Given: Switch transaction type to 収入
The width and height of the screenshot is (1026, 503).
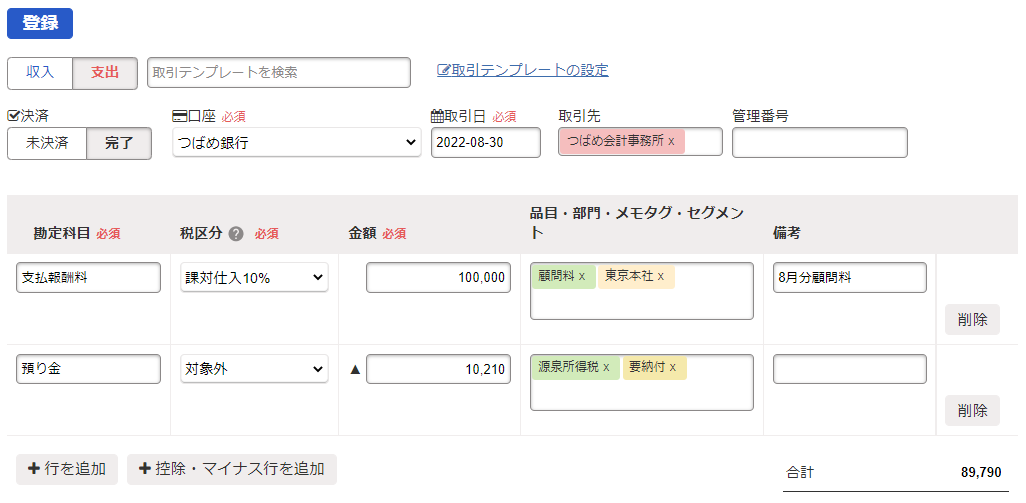Looking at the screenshot, I should (x=40, y=73).
